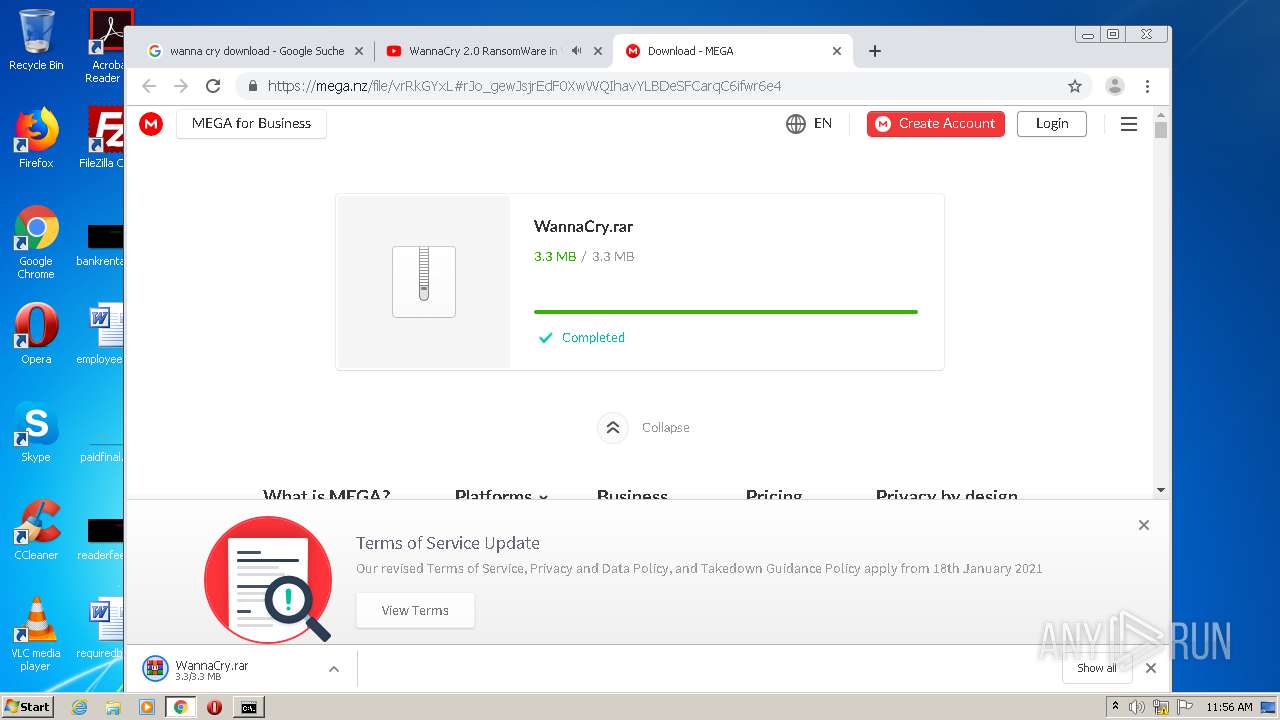Open Internet Explorer from the taskbar
Image resolution: width=1280 pixels, height=720 pixels.
(79, 707)
